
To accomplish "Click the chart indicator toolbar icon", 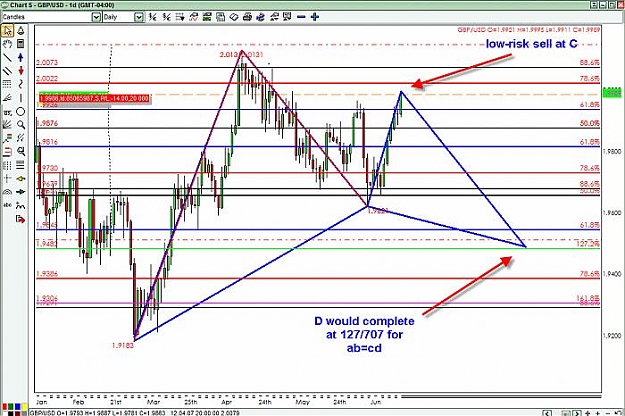I will click(x=193, y=17).
